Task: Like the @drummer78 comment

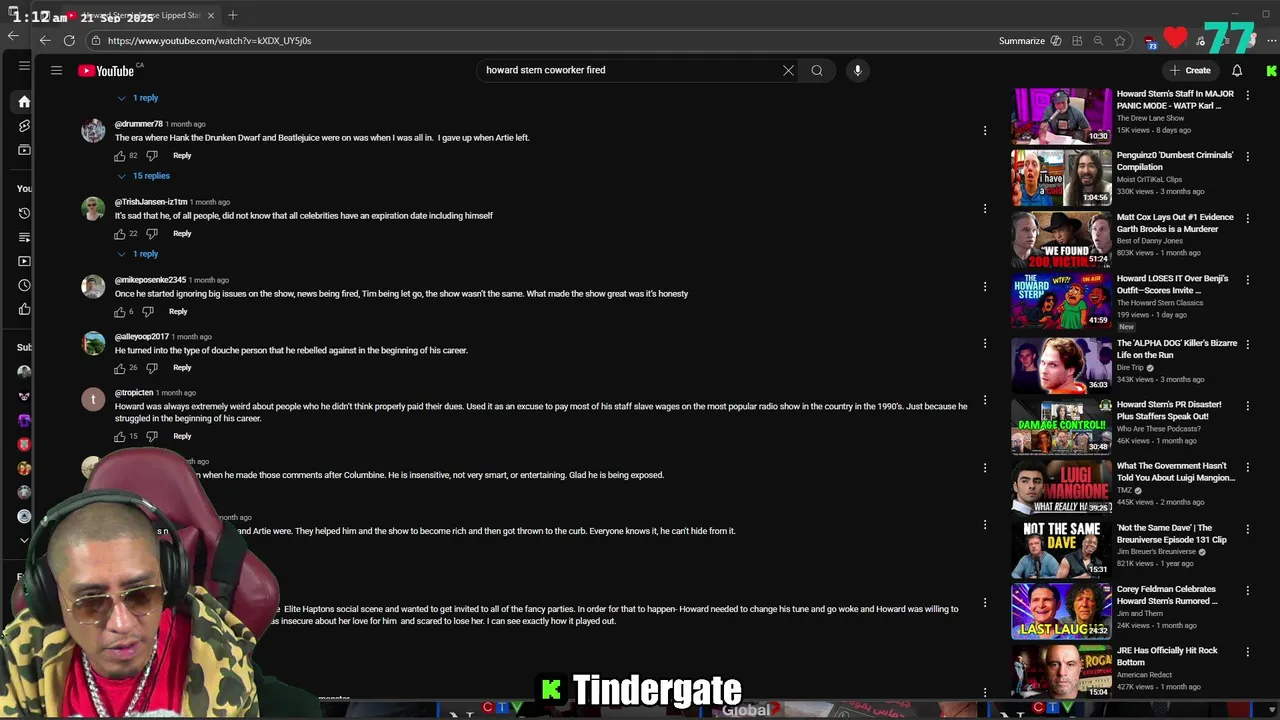Action: point(120,156)
